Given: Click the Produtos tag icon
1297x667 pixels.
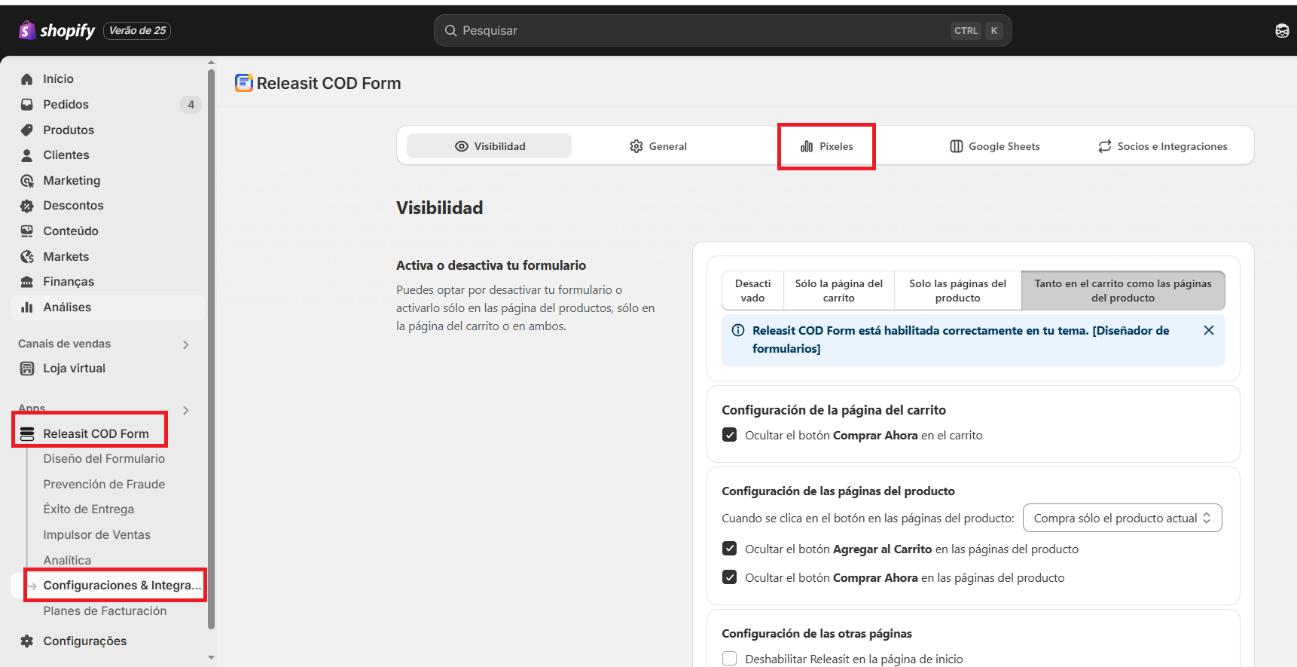Looking at the screenshot, I should click(x=27, y=130).
